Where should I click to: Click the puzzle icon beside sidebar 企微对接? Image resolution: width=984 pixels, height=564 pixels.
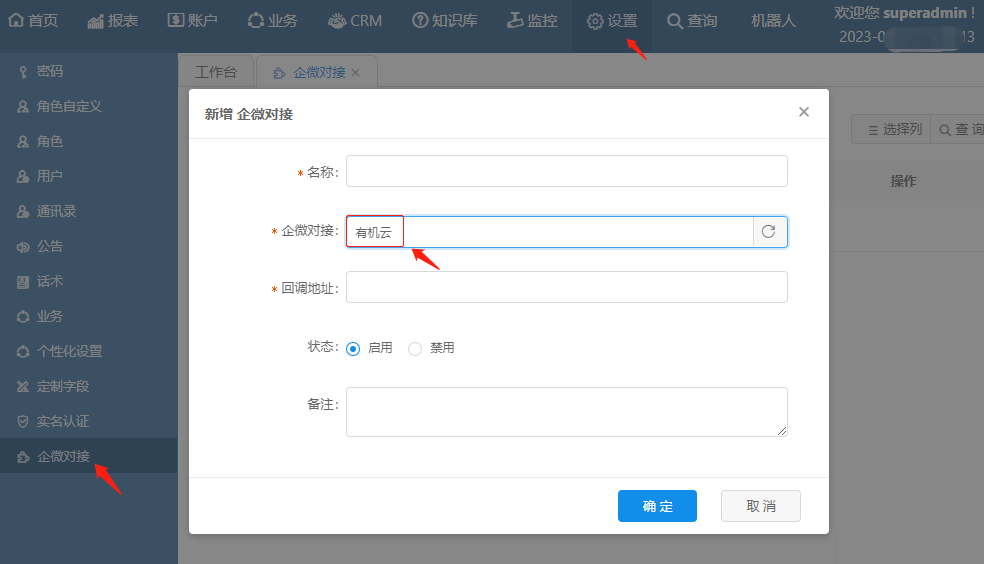click(23, 457)
